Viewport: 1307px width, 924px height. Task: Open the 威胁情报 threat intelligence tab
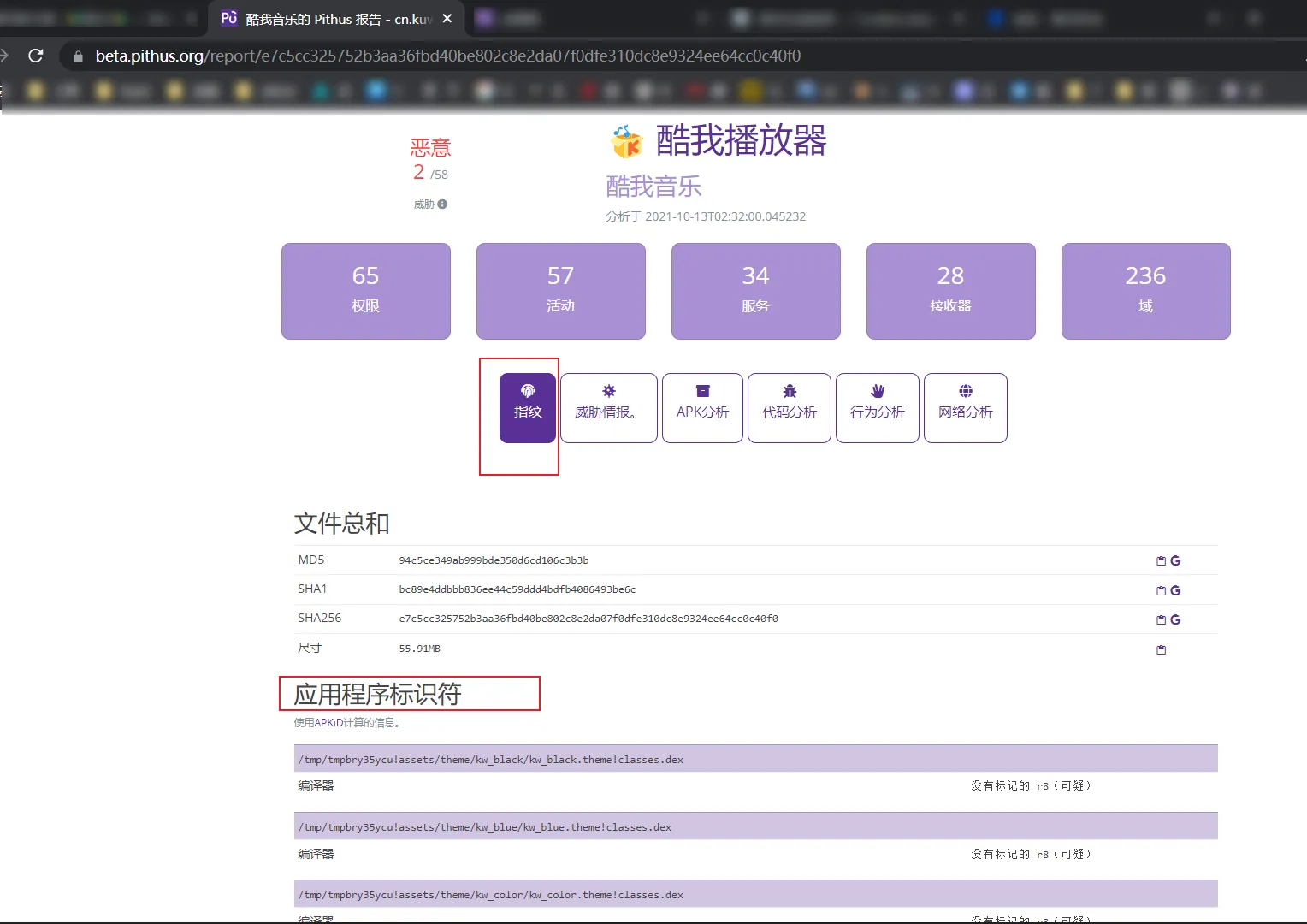[608, 407]
